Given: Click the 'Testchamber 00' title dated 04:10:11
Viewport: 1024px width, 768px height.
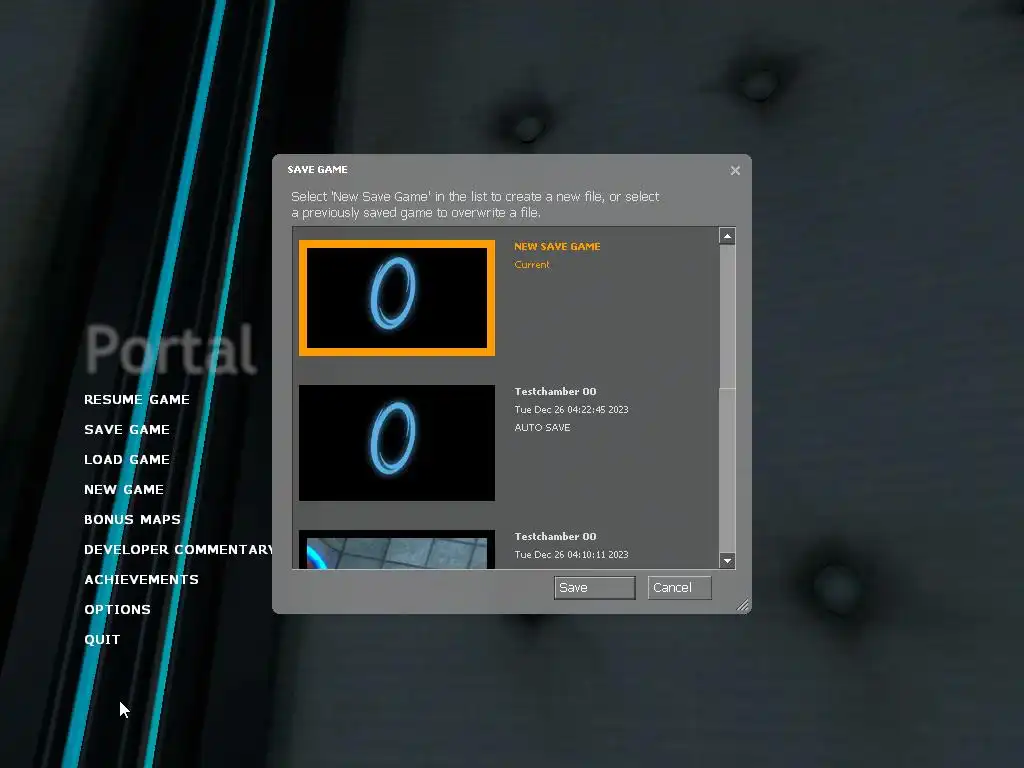Looking at the screenshot, I should tap(555, 536).
